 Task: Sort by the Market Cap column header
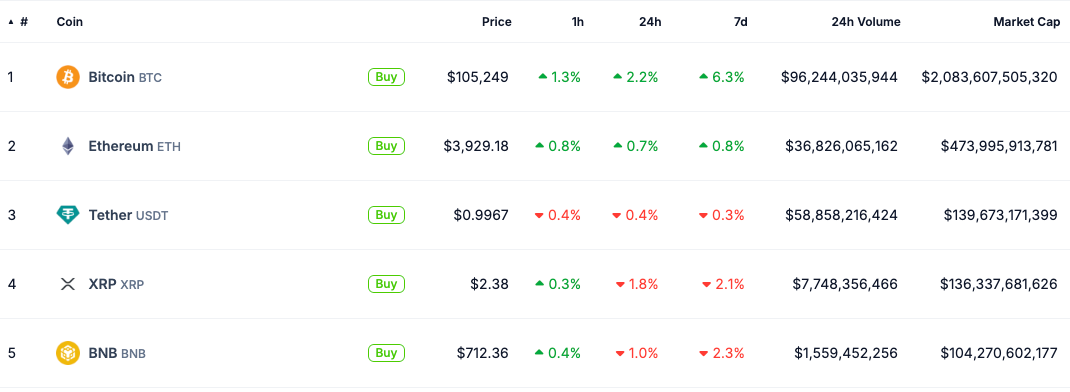[1027, 22]
